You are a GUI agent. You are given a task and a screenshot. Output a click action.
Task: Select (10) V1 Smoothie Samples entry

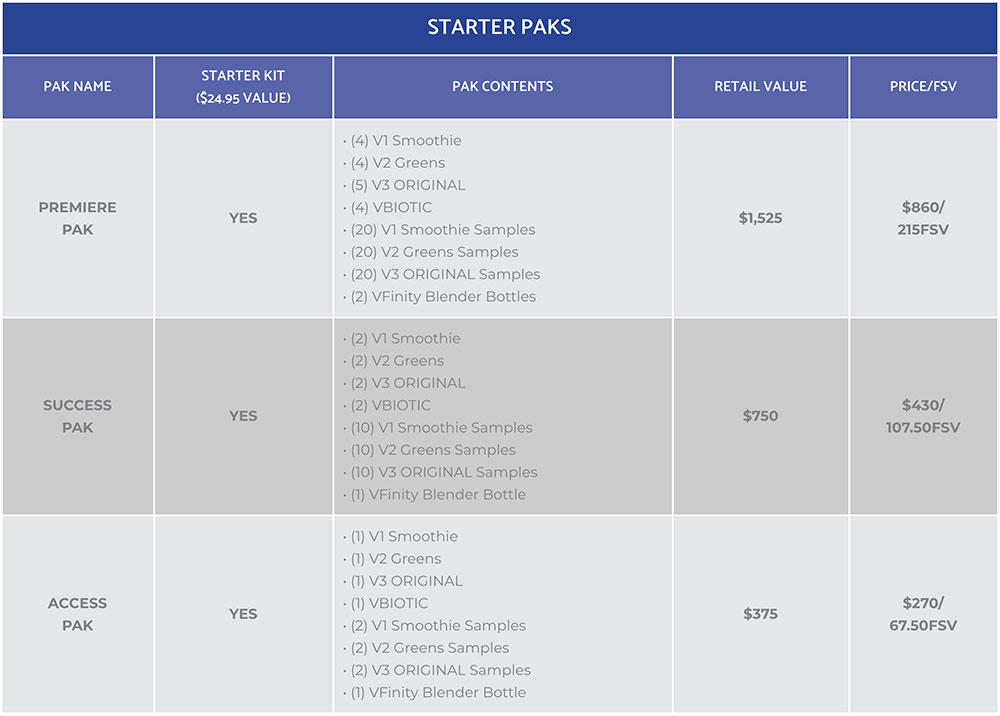pyautogui.click(x=438, y=428)
